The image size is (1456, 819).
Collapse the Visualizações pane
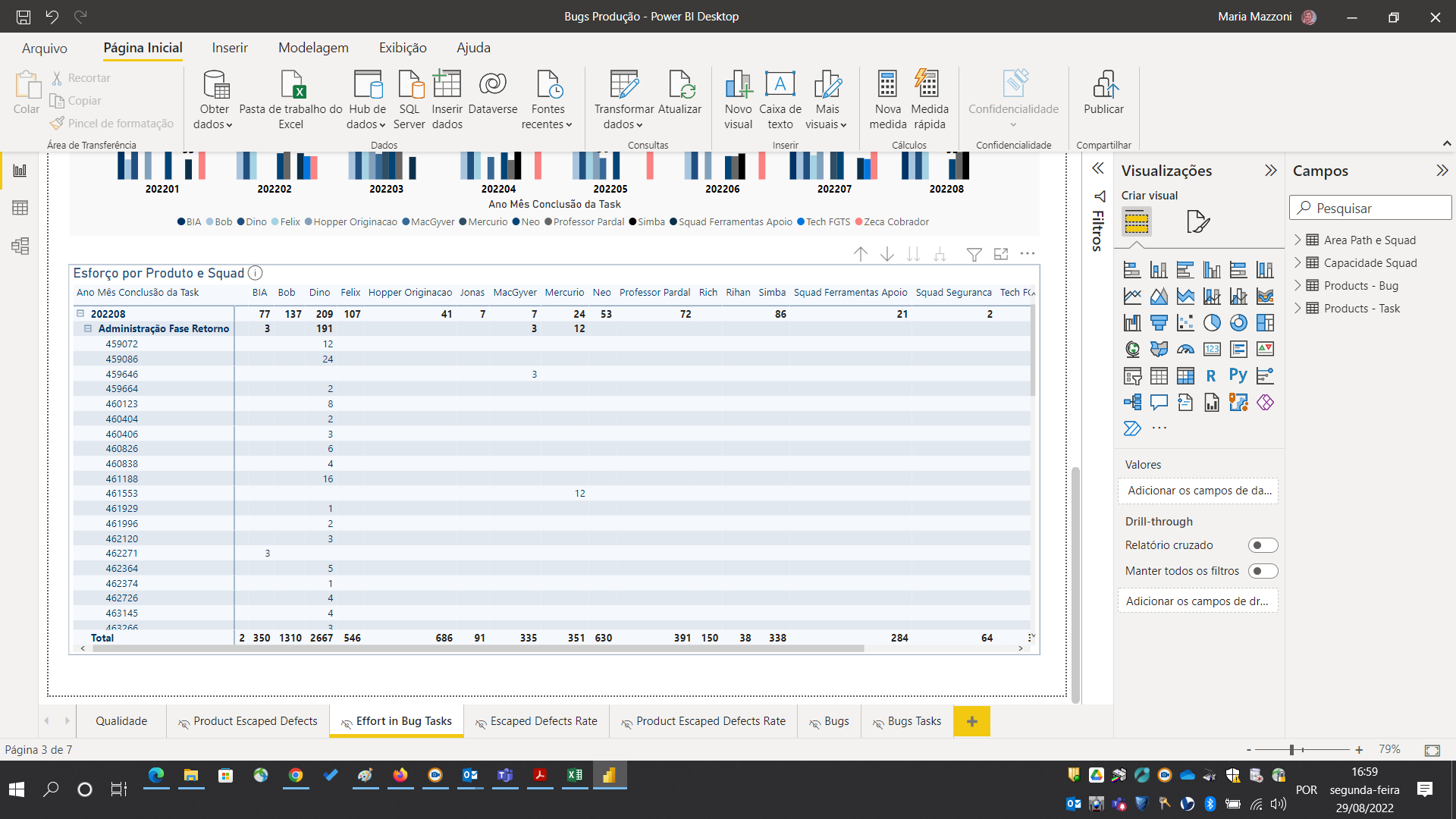tap(1271, 171)
